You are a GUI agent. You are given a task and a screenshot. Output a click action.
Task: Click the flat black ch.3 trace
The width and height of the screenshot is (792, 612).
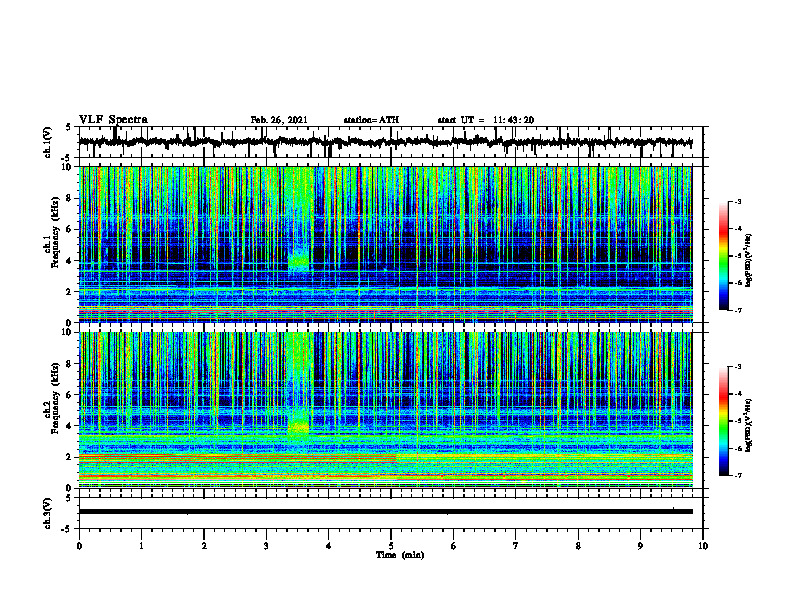(385, 512)
